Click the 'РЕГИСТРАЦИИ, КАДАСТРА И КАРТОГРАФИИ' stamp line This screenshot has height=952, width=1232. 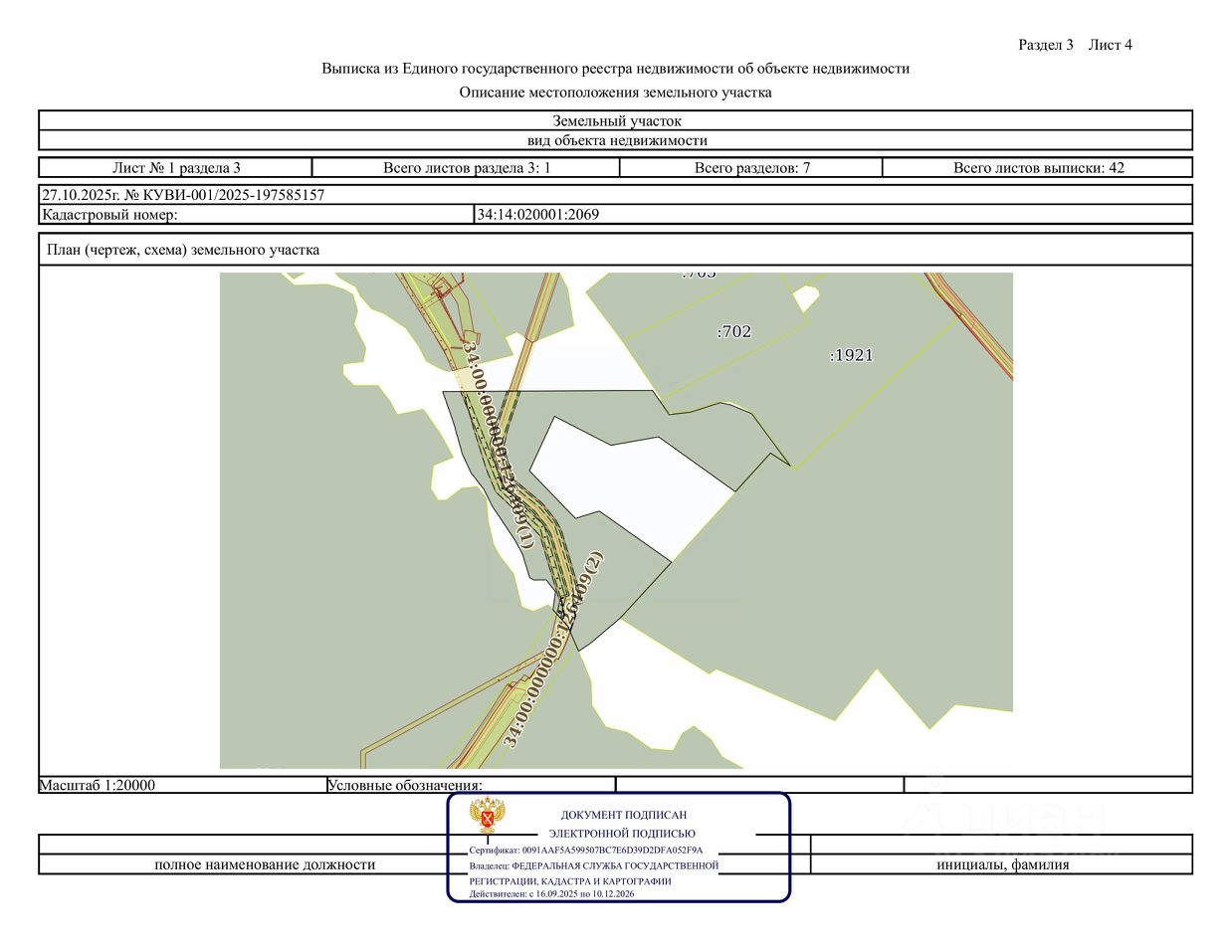point(570,881)
